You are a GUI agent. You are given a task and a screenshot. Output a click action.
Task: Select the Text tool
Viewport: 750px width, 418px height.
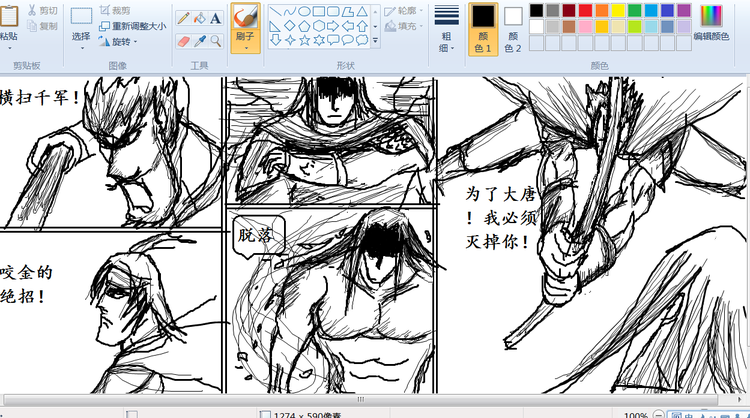tap(215, 18)
